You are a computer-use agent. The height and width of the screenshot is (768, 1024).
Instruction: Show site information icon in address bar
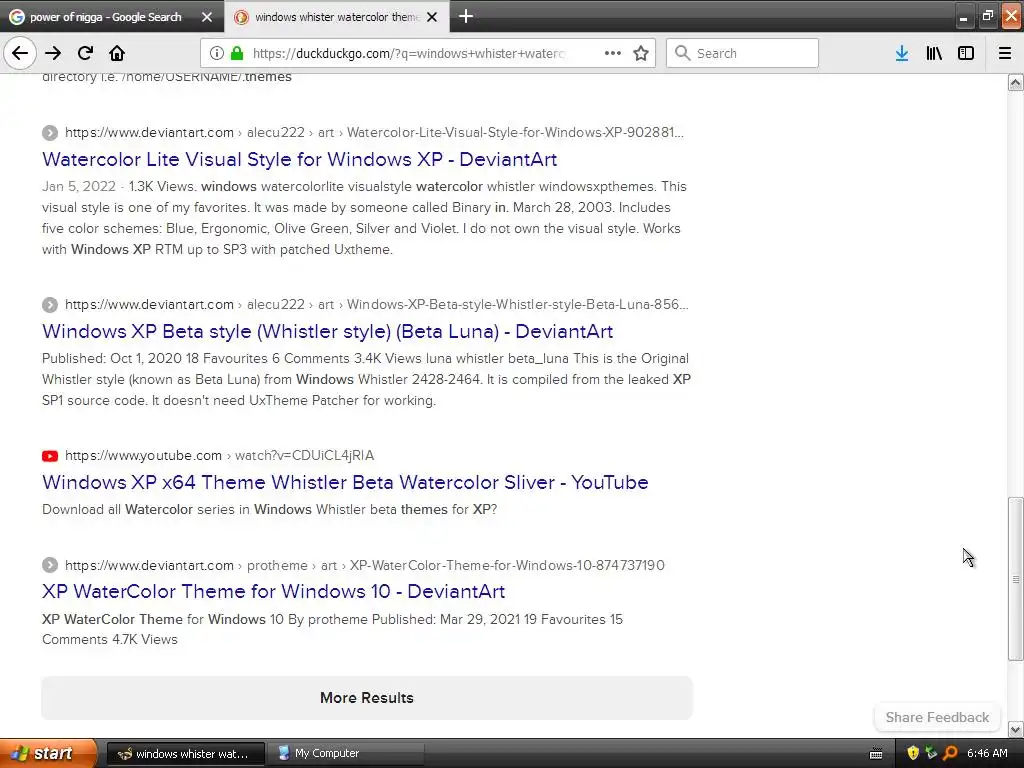point(216,53)
